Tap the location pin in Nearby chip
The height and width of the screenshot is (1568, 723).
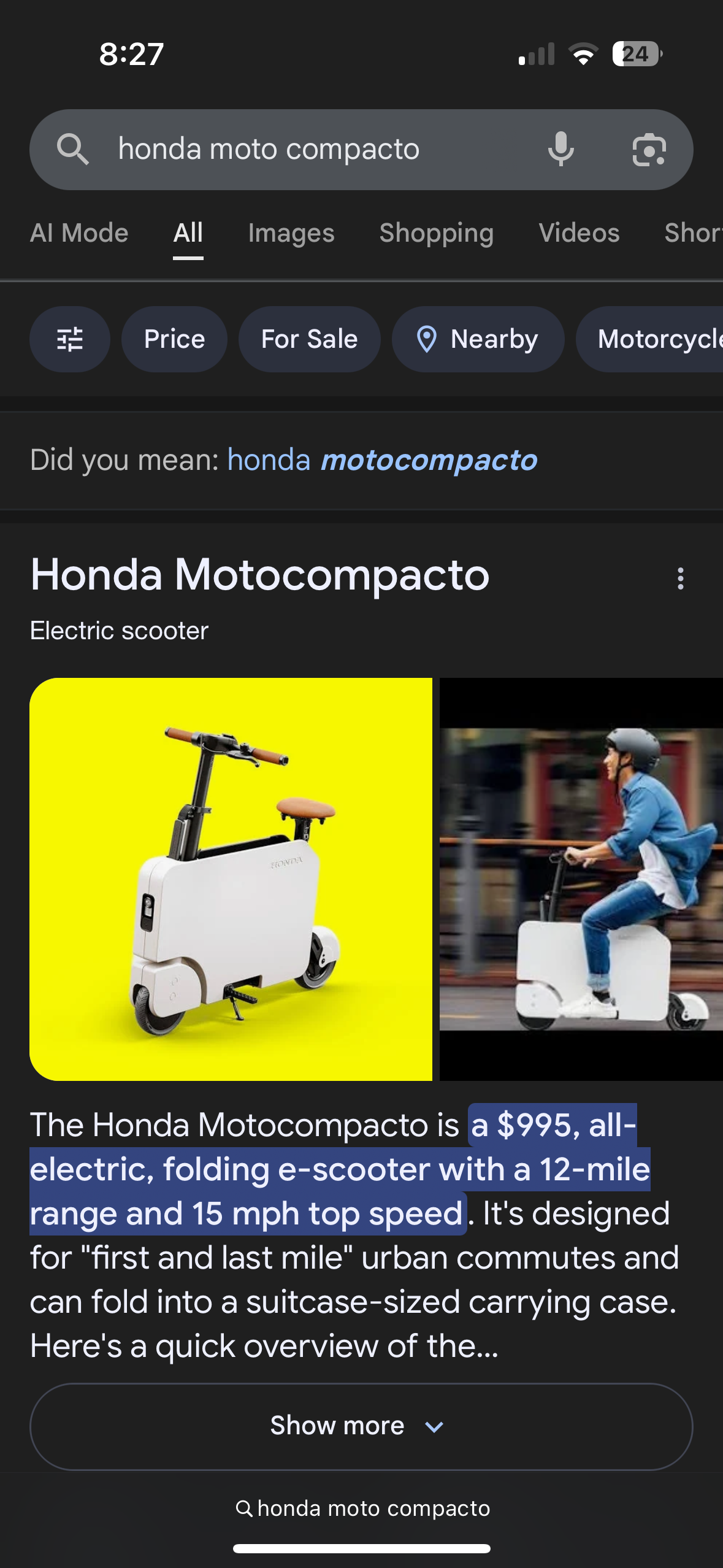[427, 339]
